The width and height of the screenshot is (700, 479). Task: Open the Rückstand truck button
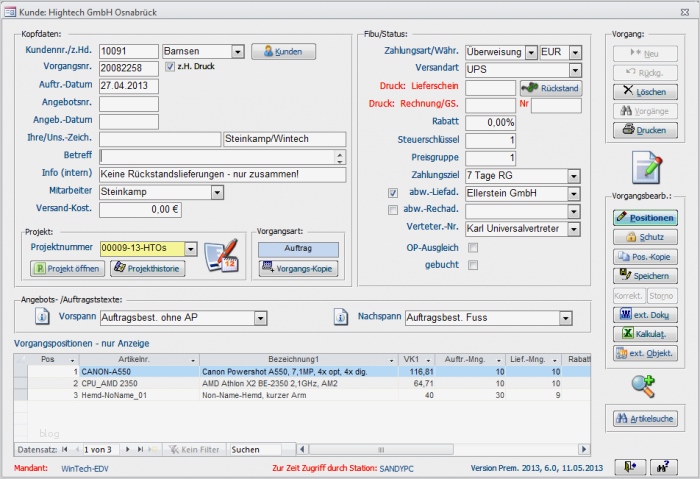[550, 88]
